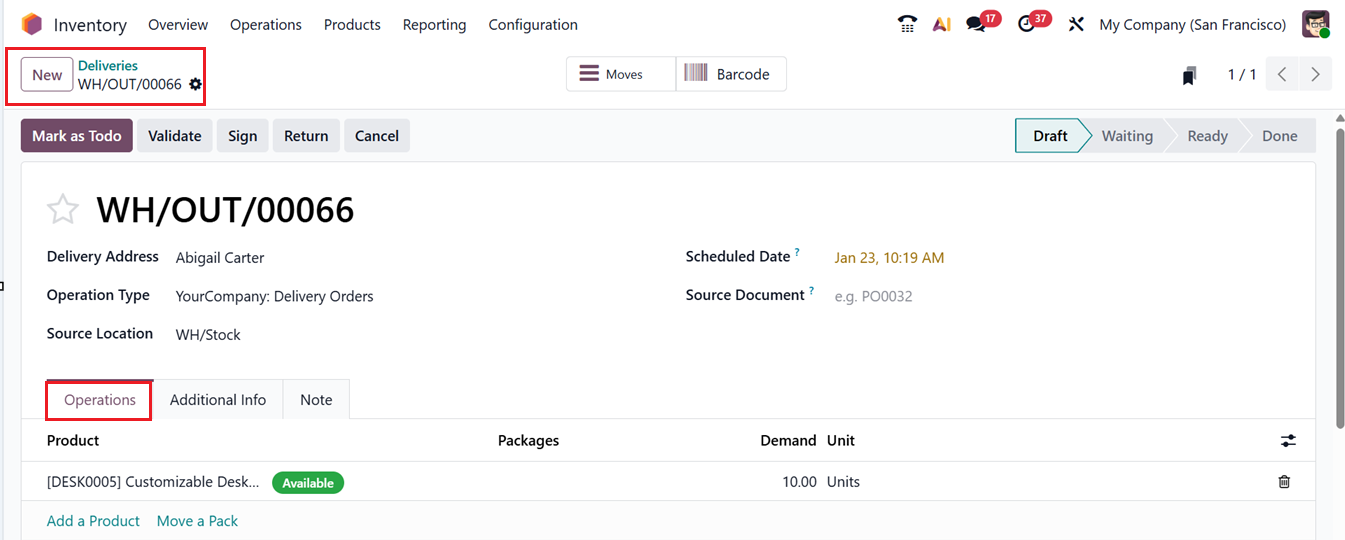The width and height of the screenshot is (1345, 540).
Task: Click the bookmark icon near the pager
Action: (1189, 75)
